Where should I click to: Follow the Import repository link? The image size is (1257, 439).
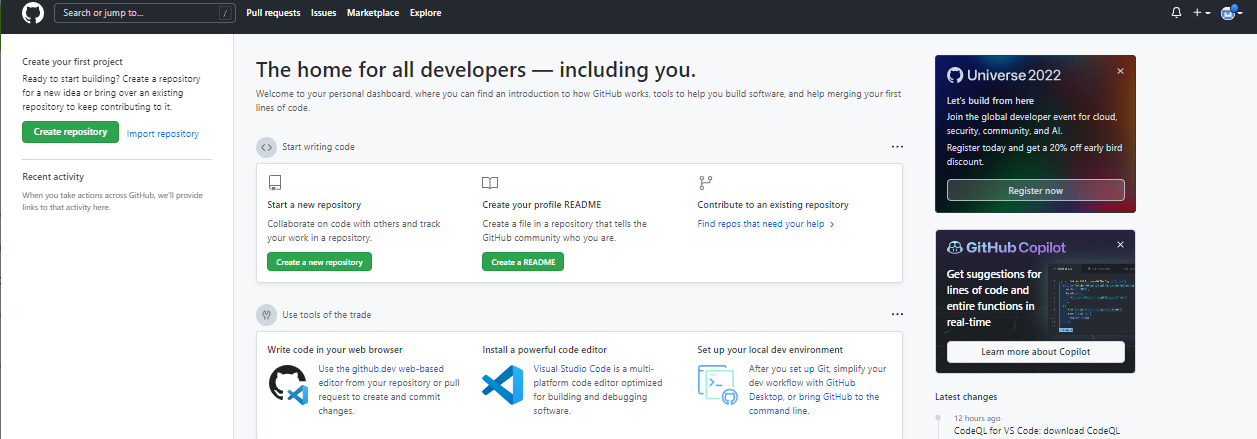tap(163, 133)
